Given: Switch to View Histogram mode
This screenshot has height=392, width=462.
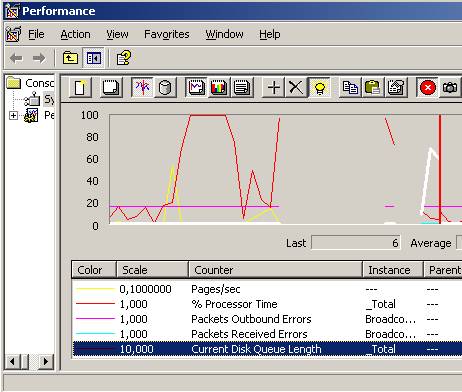Looking at the screenshot, I should (x=219, y=88).
